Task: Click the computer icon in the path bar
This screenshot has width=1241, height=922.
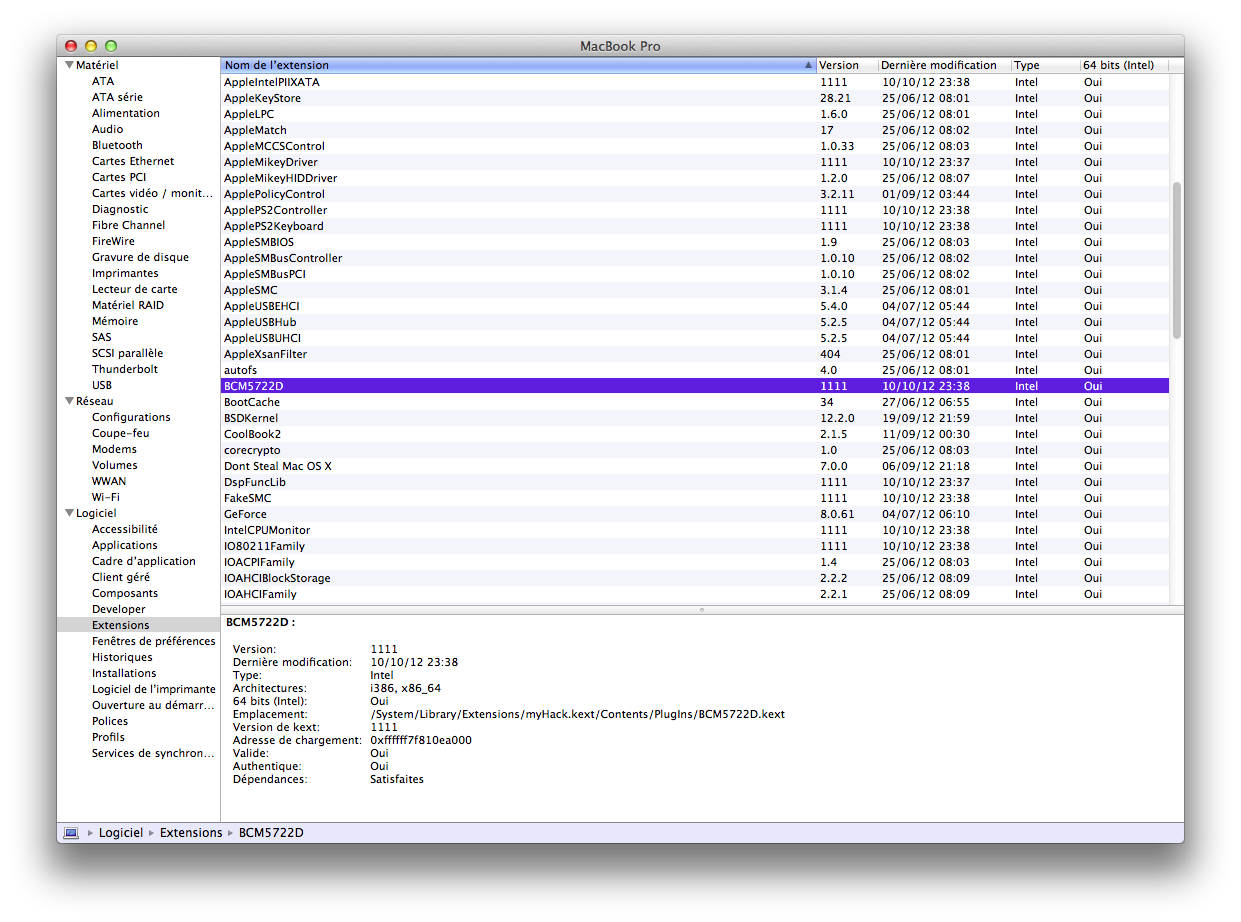Action: click(x=72, y=831)
